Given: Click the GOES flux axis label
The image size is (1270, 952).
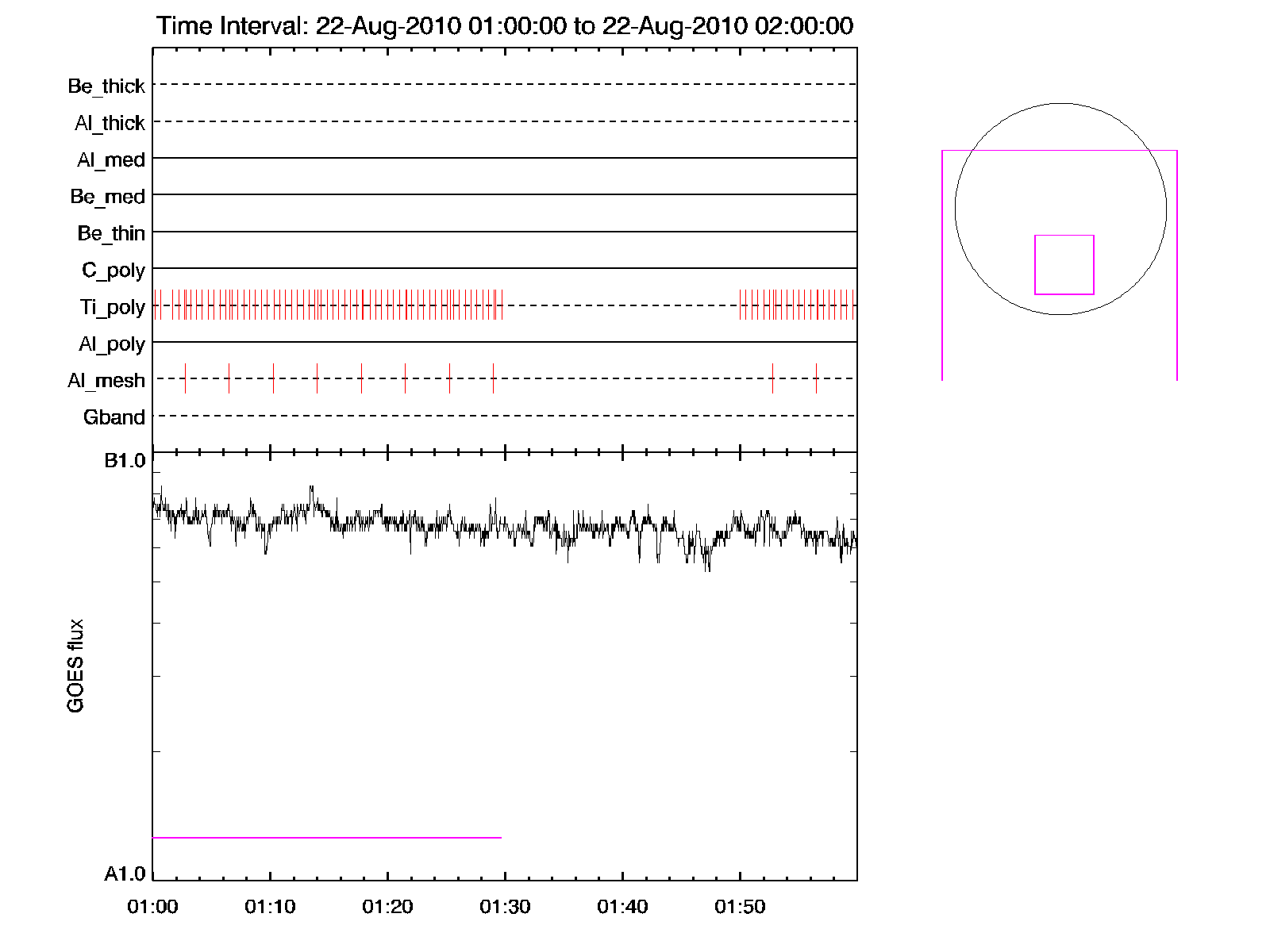Looking at the screenshot, I should [75, 666].
